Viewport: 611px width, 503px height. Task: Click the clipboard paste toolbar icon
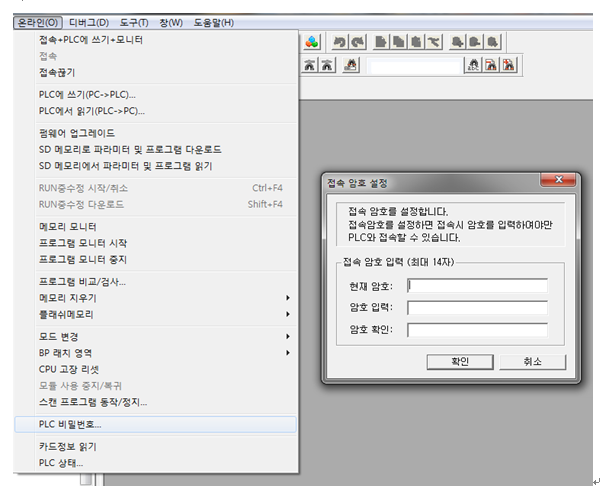(x=416, y=42)
